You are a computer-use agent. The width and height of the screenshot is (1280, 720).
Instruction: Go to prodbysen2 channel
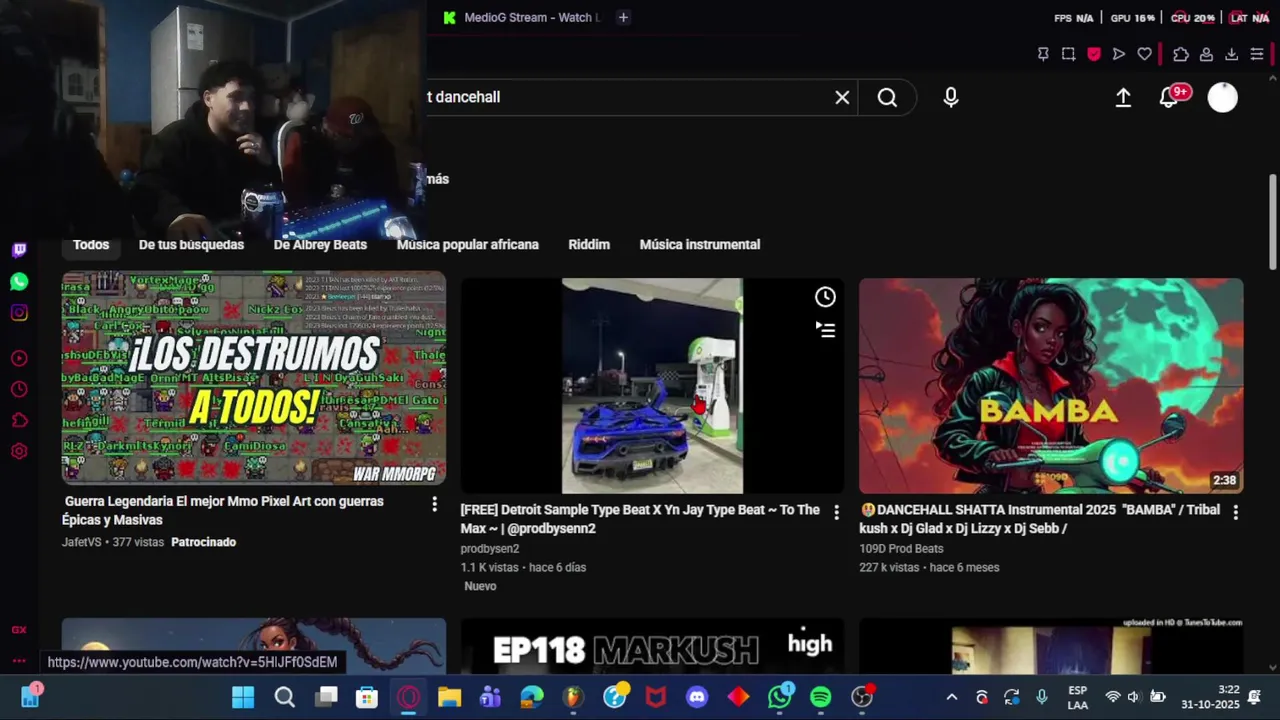pyautogui.click(x=490, y=548)
